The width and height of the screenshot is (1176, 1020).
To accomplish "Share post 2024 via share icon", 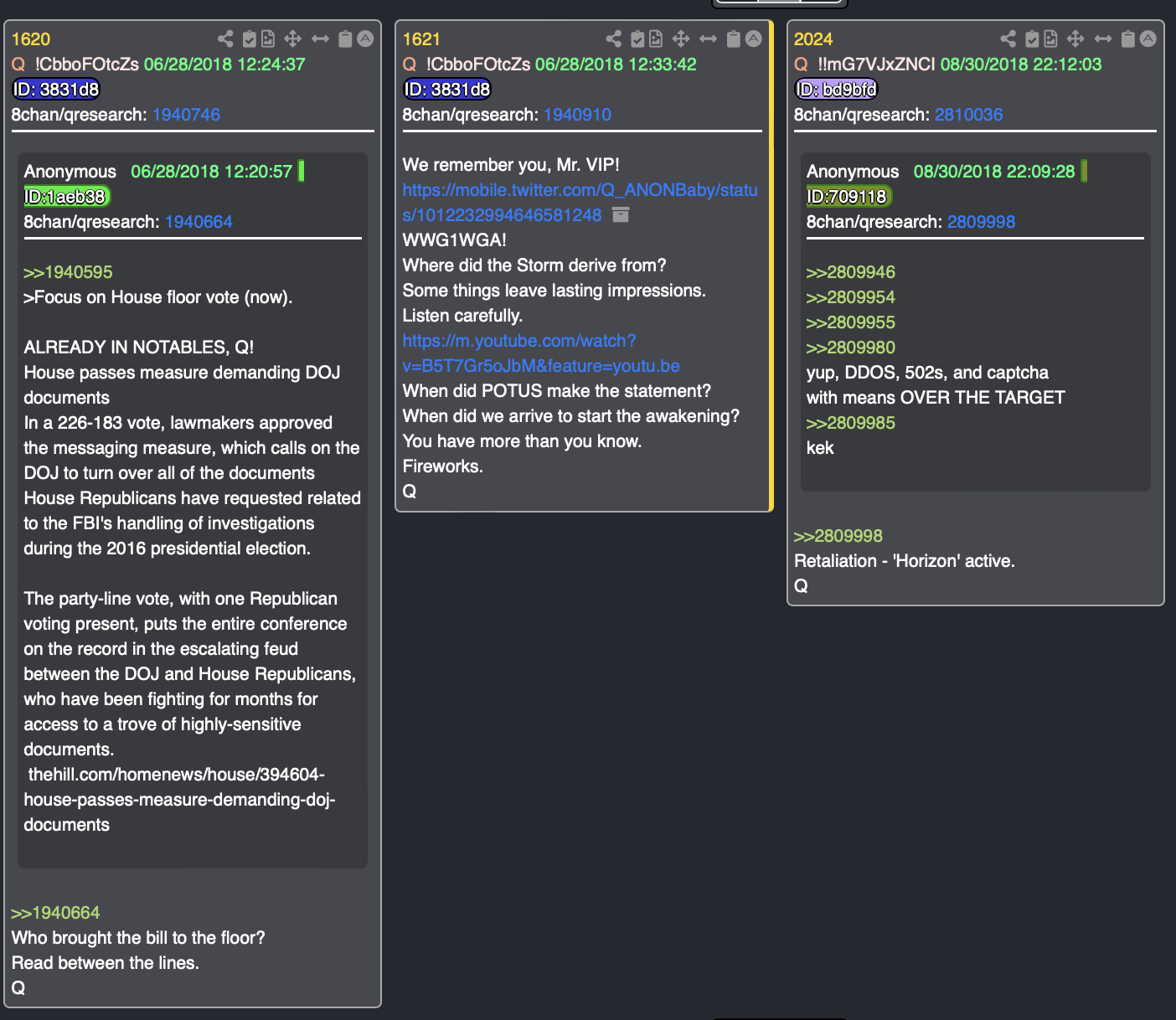I will tap(1008, 39).
